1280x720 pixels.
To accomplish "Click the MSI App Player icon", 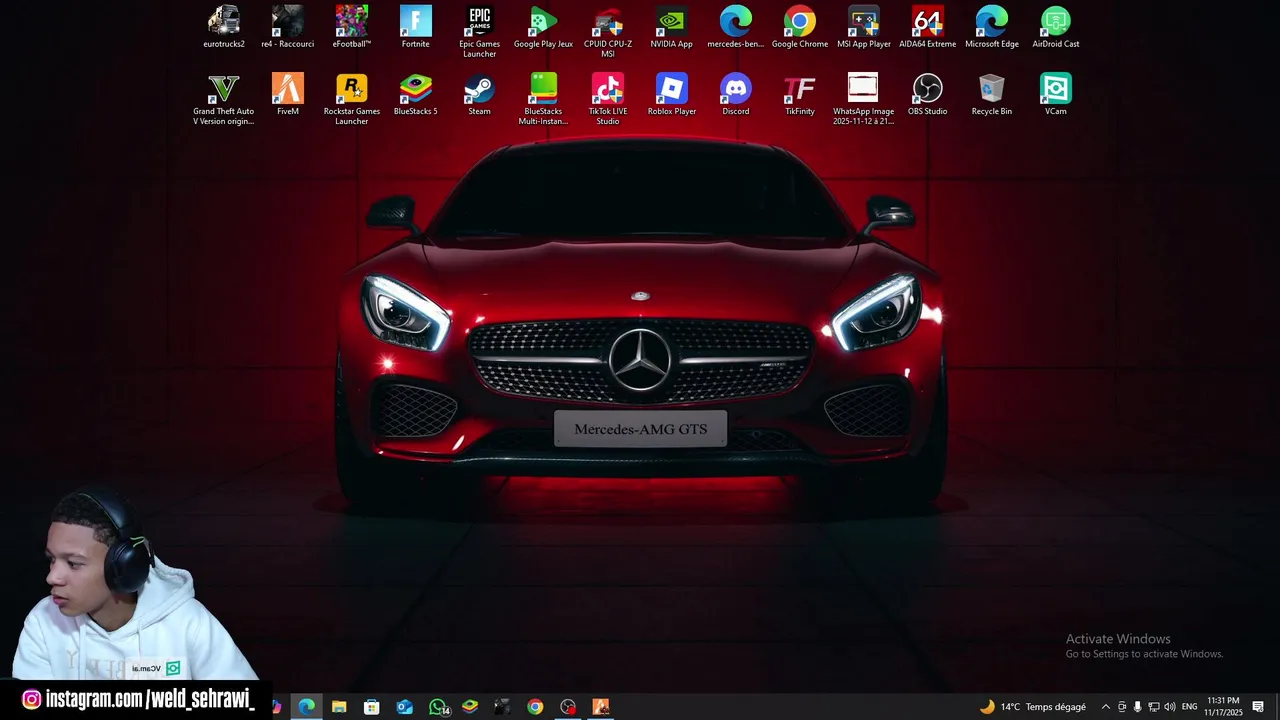I will tap(864, 27).
